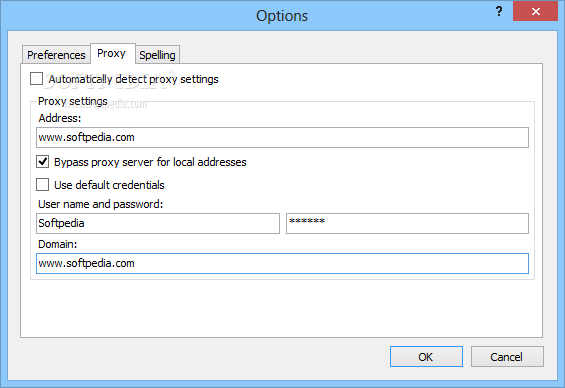Dismiss the dialog with Cancel
The image size is (565, 388).
coord(507,357)
